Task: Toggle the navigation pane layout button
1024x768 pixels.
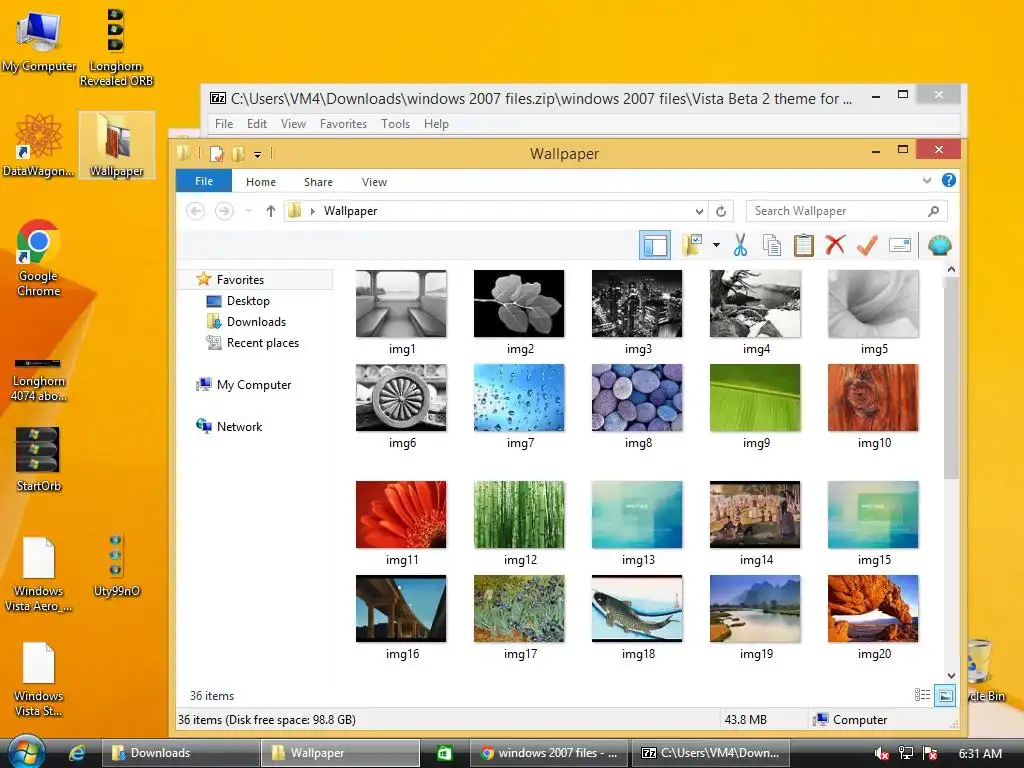Action: 655,246
